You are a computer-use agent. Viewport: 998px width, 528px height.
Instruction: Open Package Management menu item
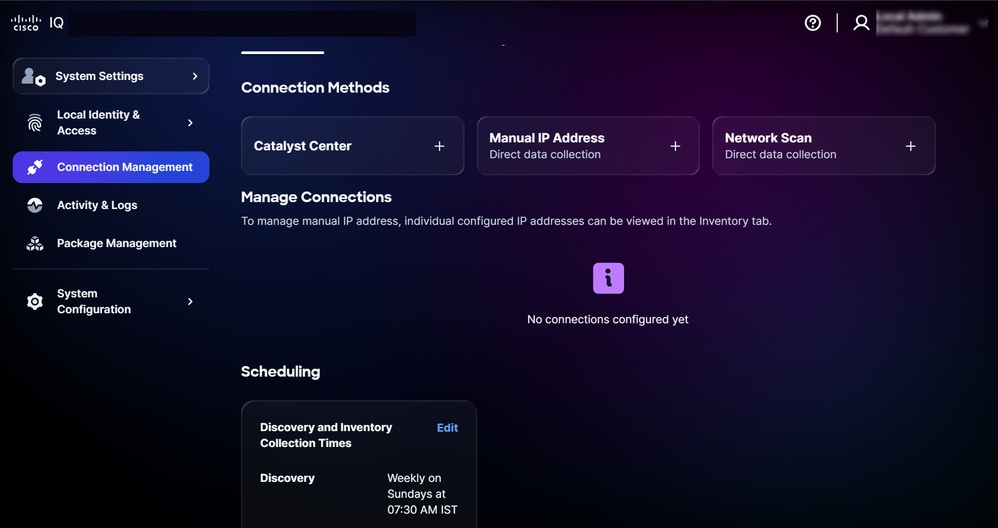tap(111, 244)
